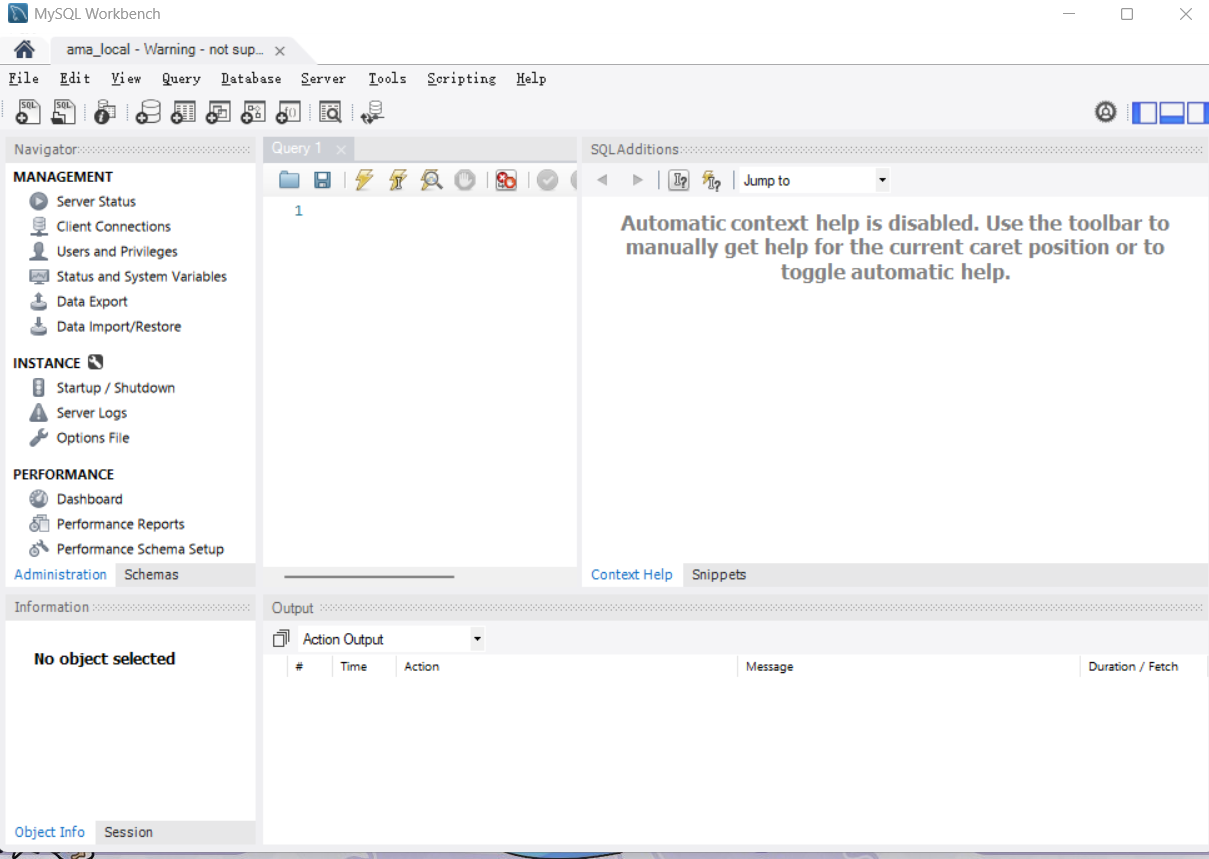The height and width of the screenshot is (859, 1209).
Task: Run EXPLAIN on the current statement icon
Action: [x=431, y=180]
